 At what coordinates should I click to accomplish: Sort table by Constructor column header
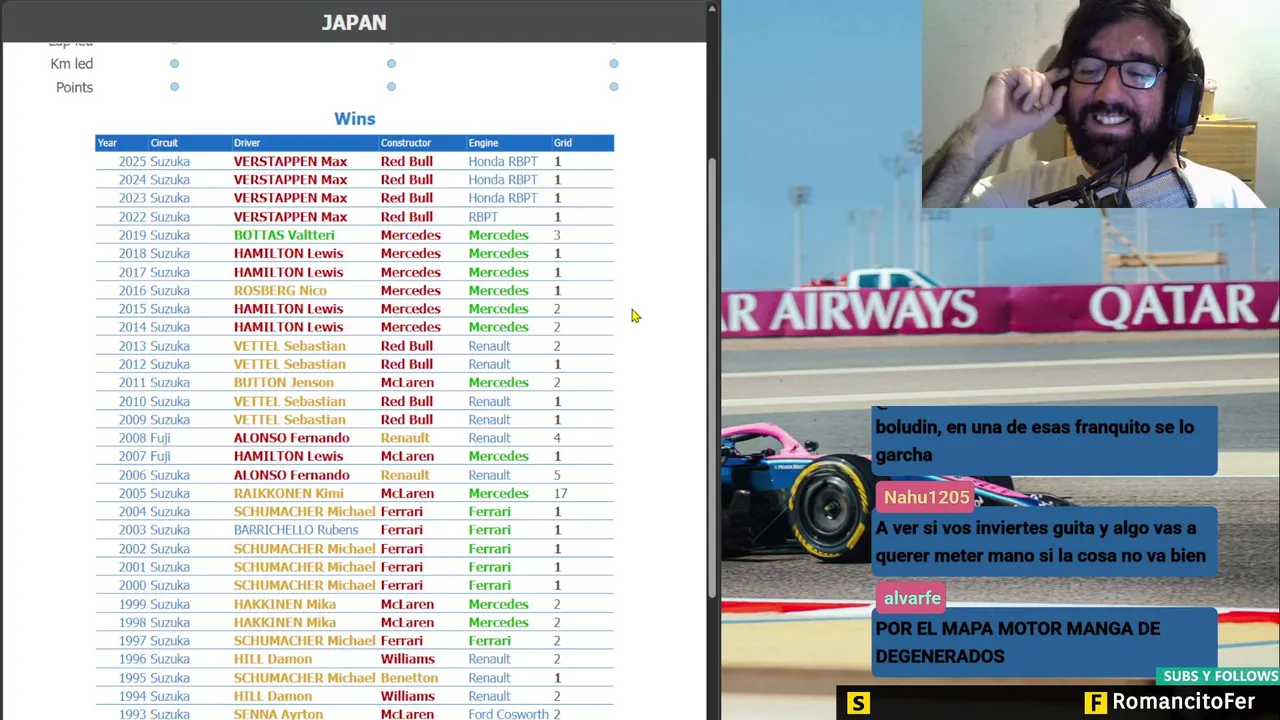(x=406, y=143)
